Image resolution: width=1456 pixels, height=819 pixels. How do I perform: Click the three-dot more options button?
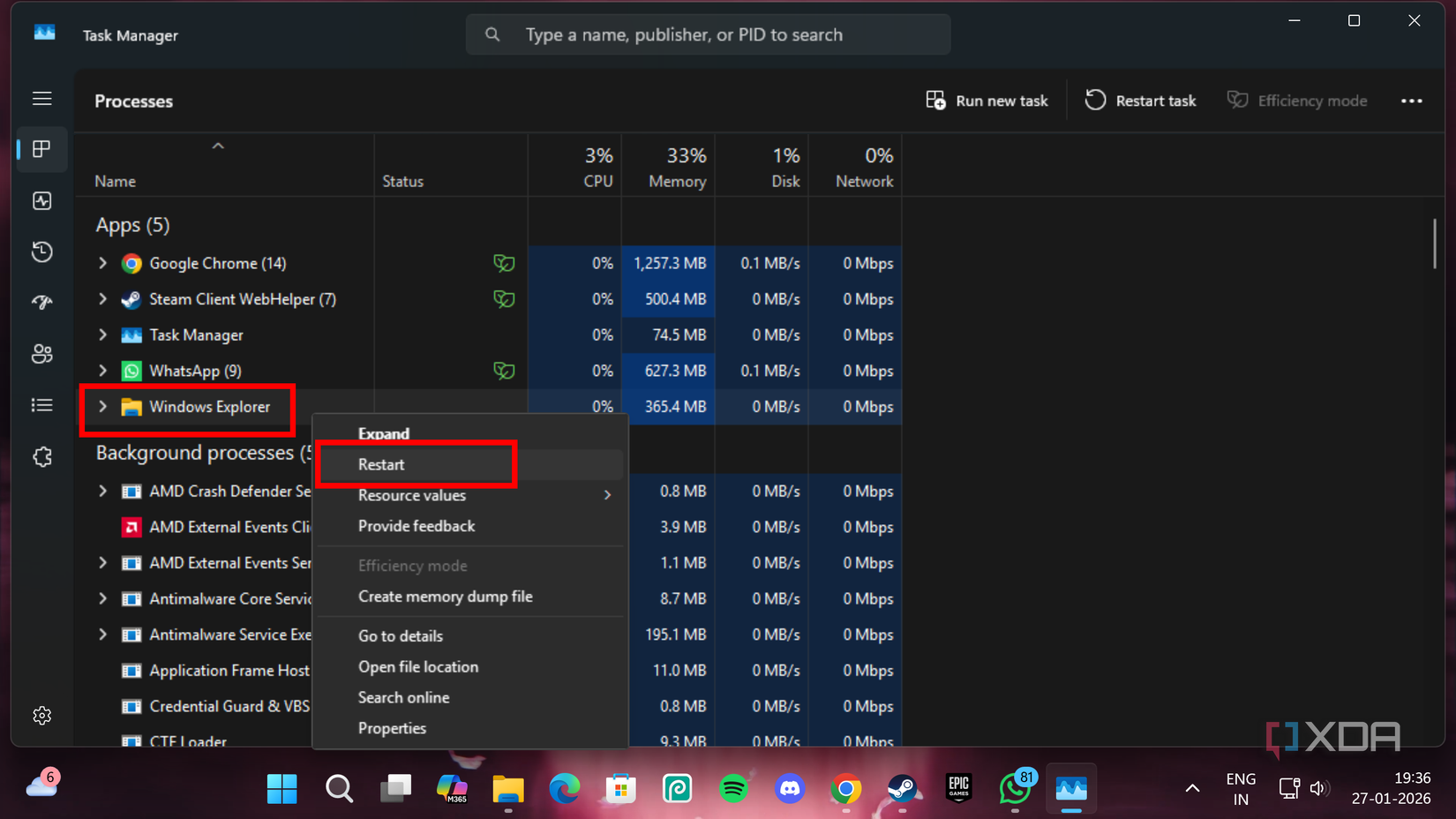pos(1411,101)
